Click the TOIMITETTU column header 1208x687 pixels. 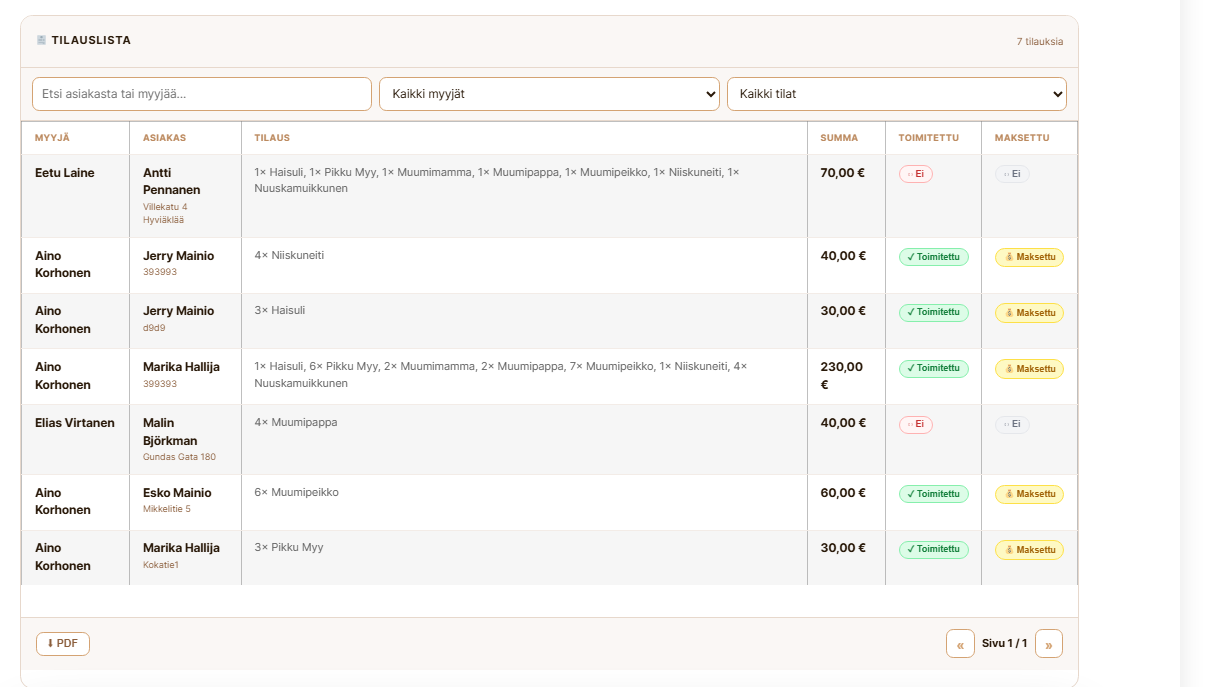[x=928, y=138]
